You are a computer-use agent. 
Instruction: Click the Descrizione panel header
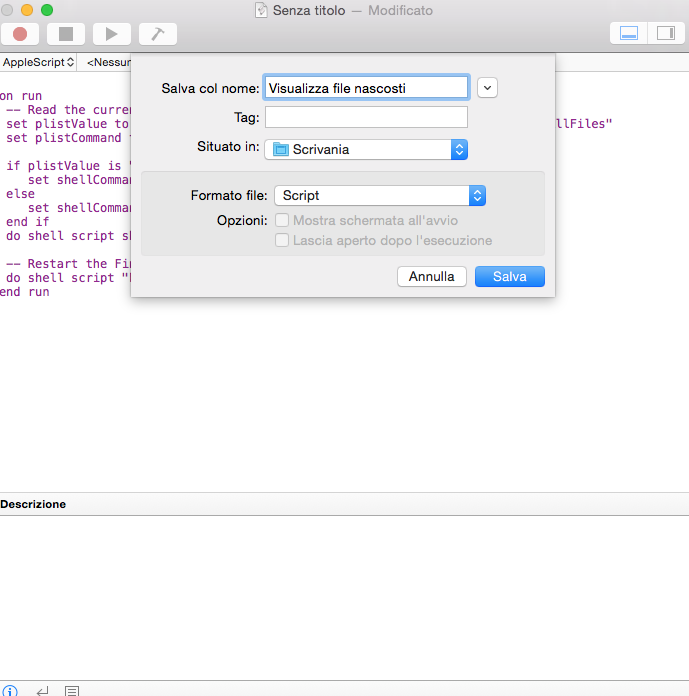33,504
